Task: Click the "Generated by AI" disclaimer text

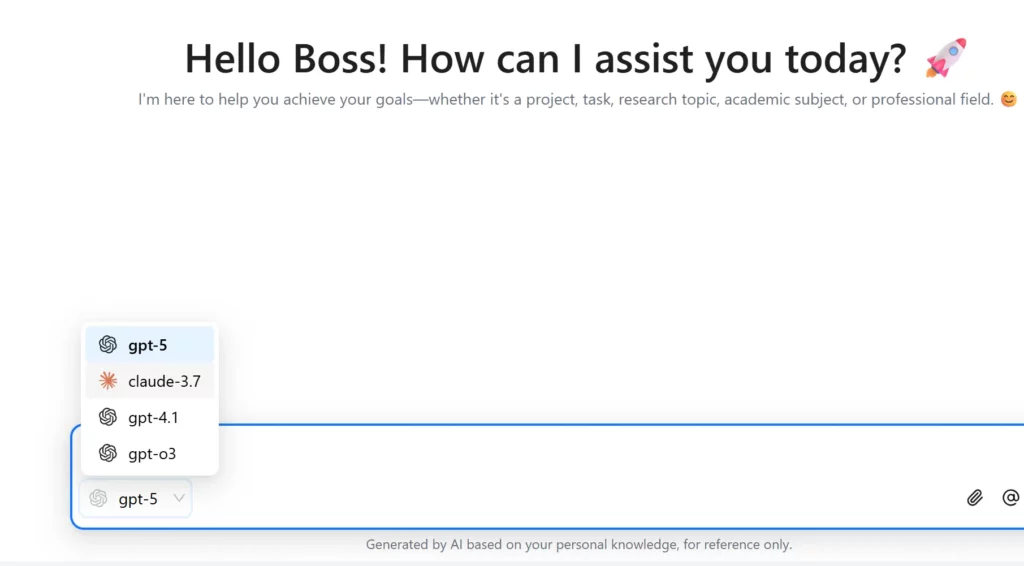Action: [x=578, y=545]
